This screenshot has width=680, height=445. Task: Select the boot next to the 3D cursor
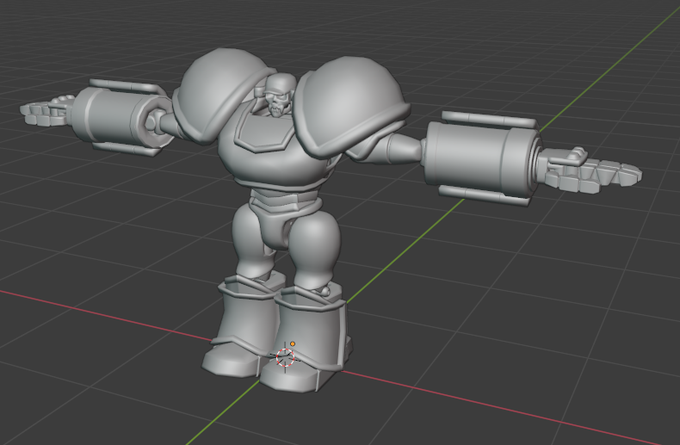[307, 338]
